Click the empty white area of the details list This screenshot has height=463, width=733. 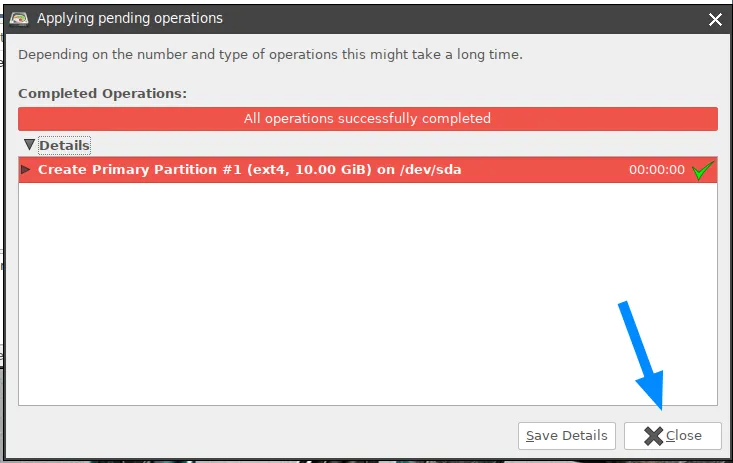[368, 294]
